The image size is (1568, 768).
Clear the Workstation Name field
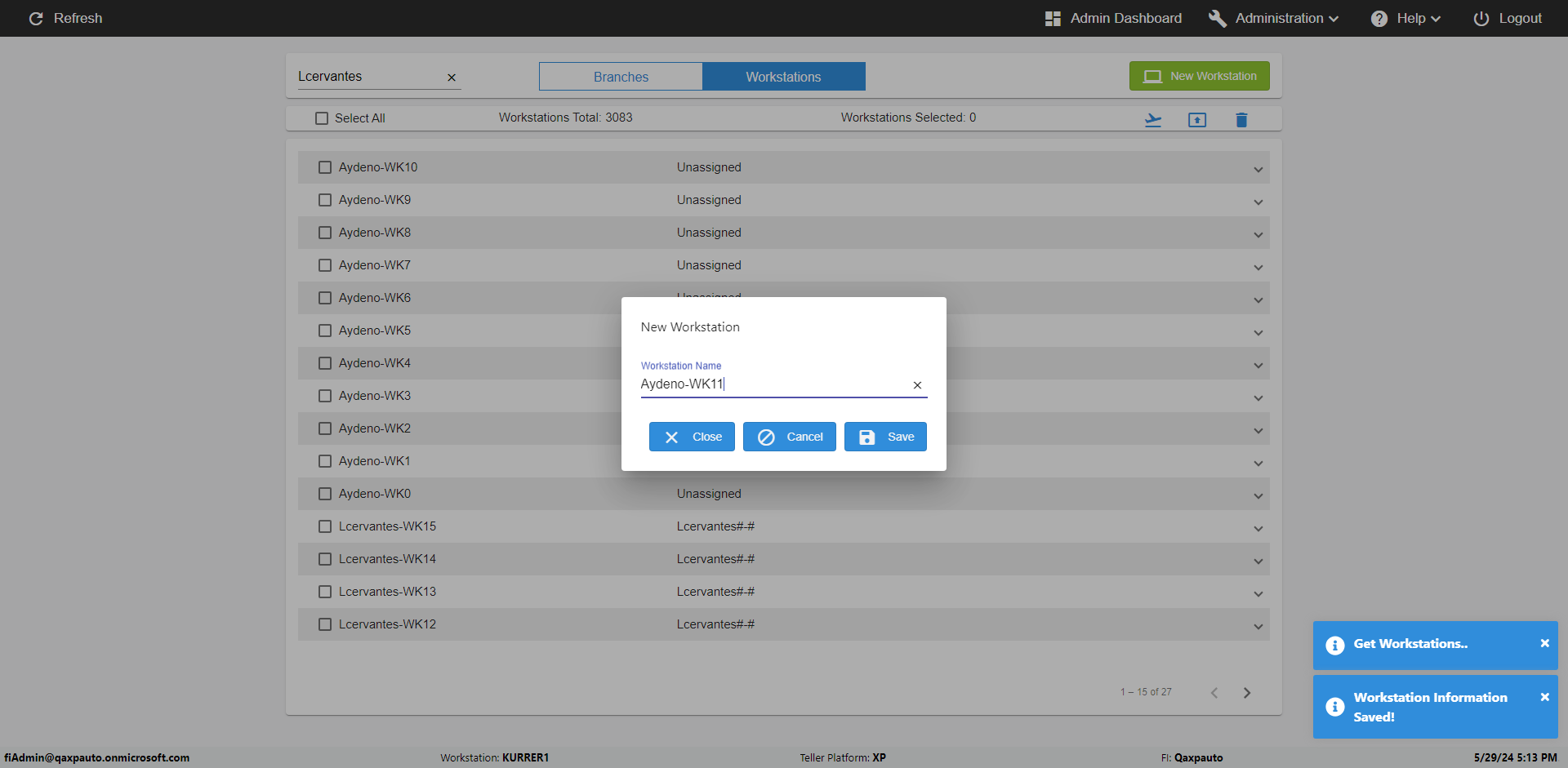point(917,385)
